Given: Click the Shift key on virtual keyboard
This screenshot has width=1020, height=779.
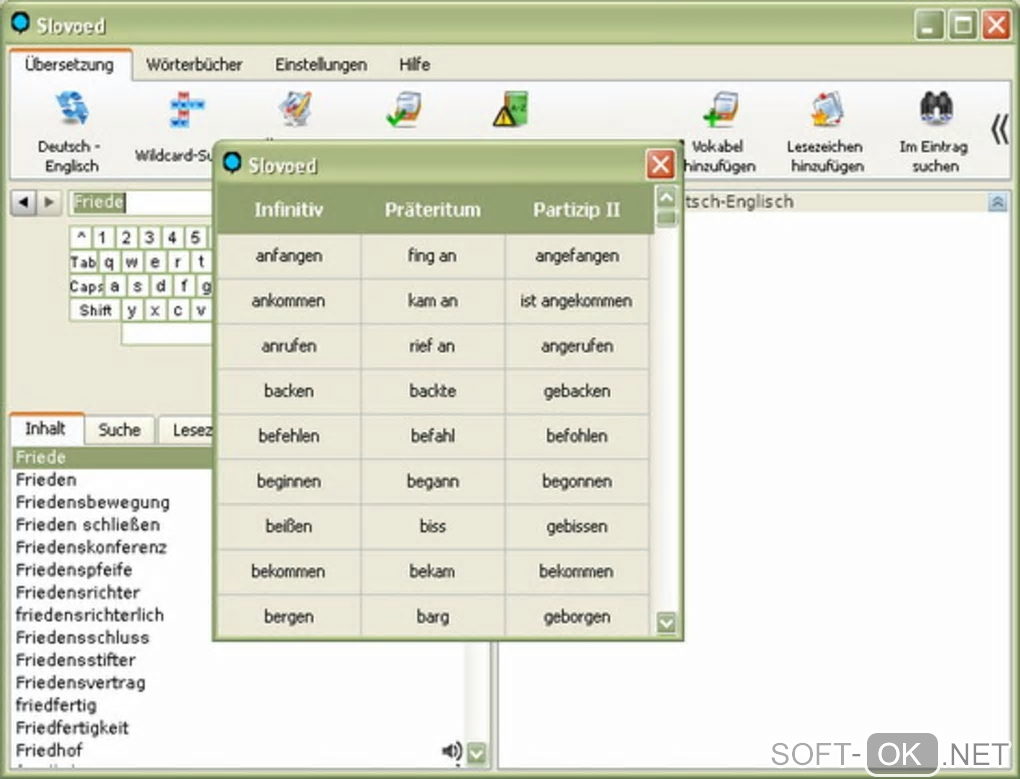Looking at the screenshot, I should pos(95,310).
